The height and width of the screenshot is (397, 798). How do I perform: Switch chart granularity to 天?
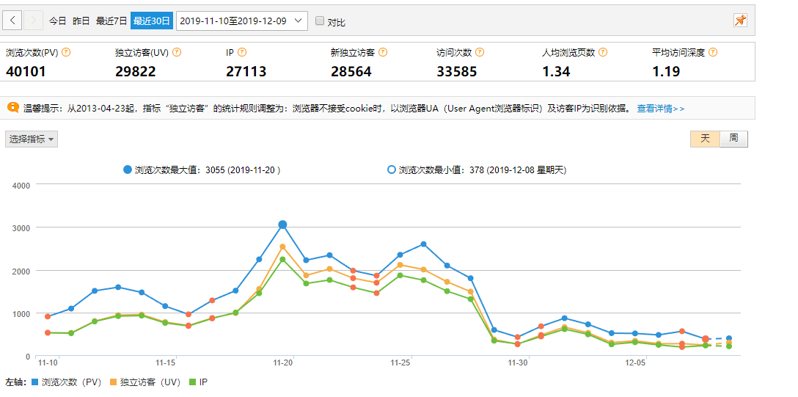click(x=705, y=139)
